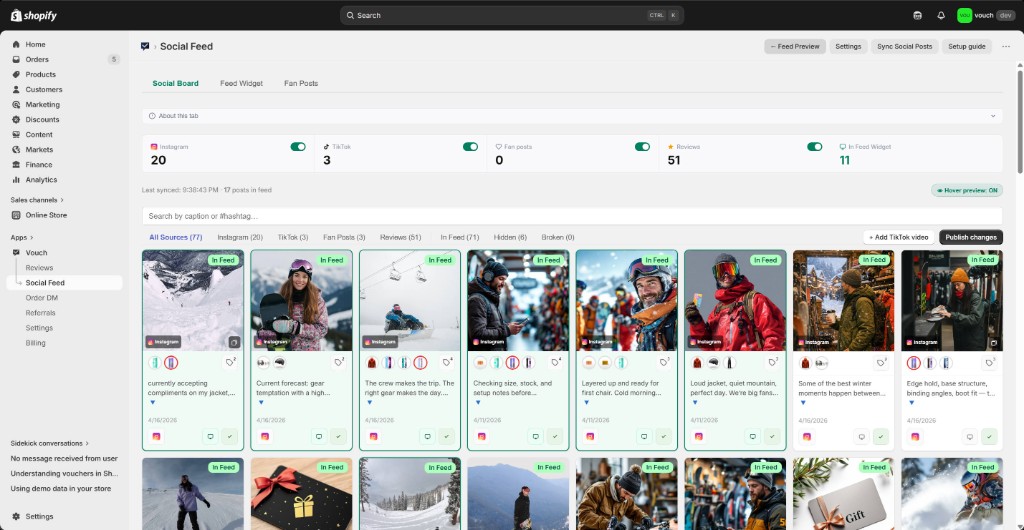Screen dimensions: 1024x530
Task: Filter by Instagram (20) source
Action: 240,238
